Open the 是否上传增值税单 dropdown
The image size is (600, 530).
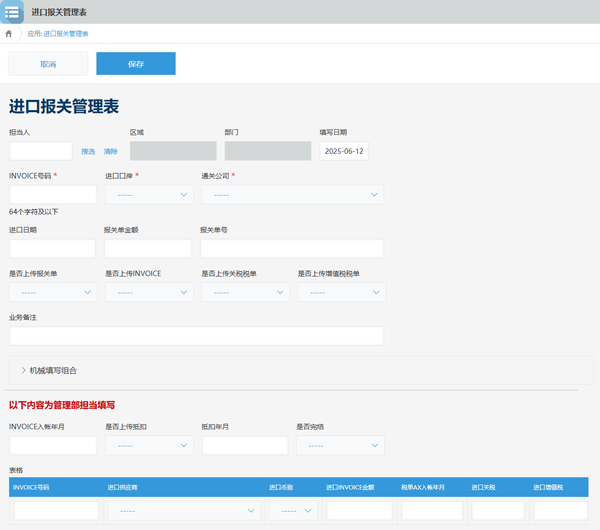(341, 292)
